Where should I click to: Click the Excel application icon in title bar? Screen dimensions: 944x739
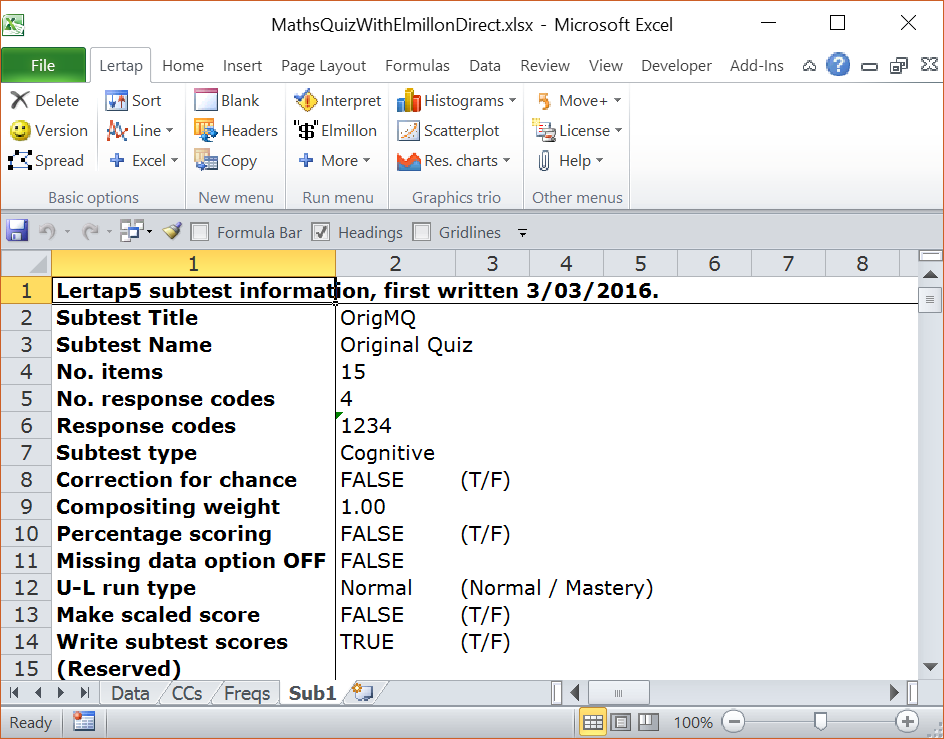click(14, 25)
